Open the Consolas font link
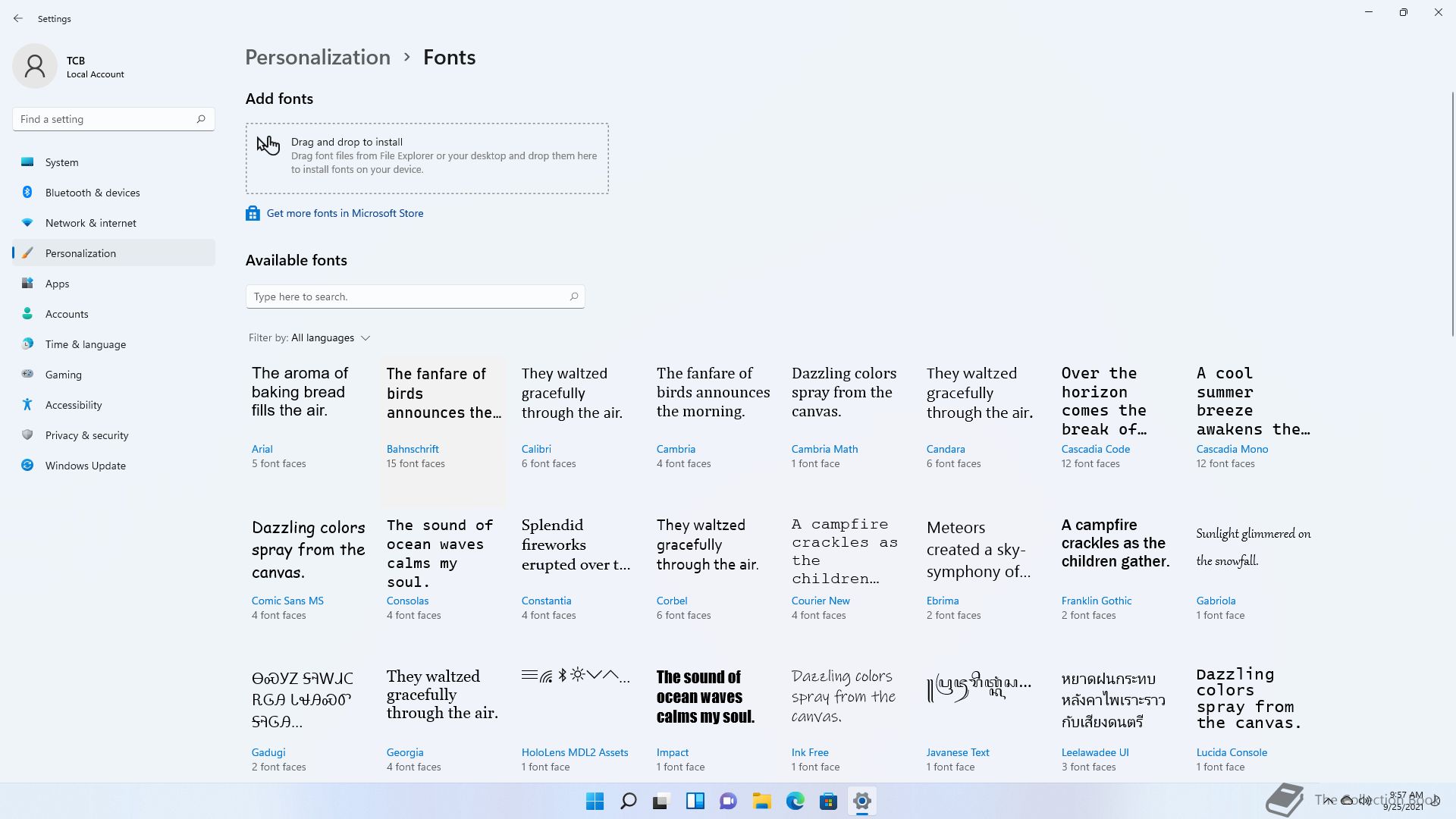Screen dimensions: 1456x819 407,601
